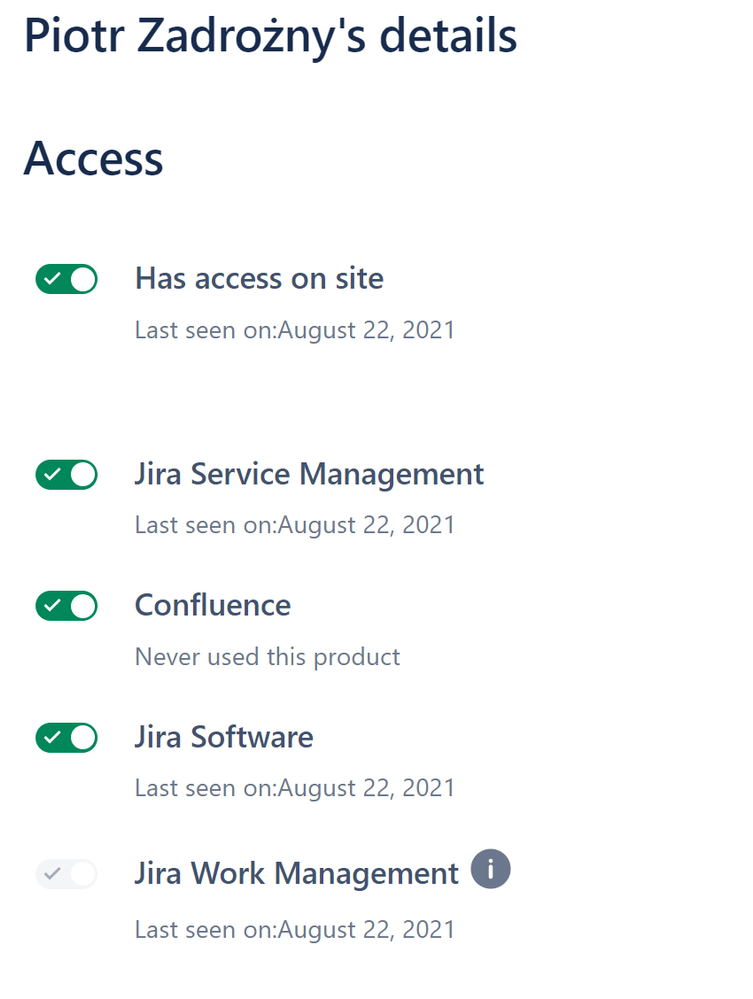
Task: Click the Jira Work Management label
Action: [296, 873]
